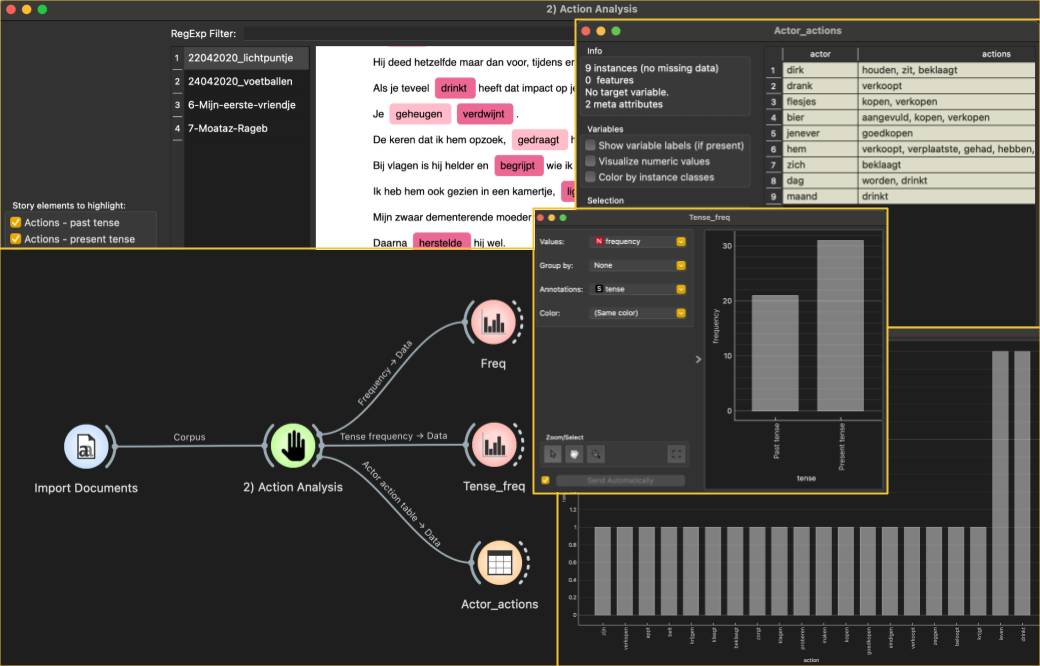Maximize the Action Analysis window green button
The width and height of the screenshot is (1040, 666).
(x=42, y=9)
